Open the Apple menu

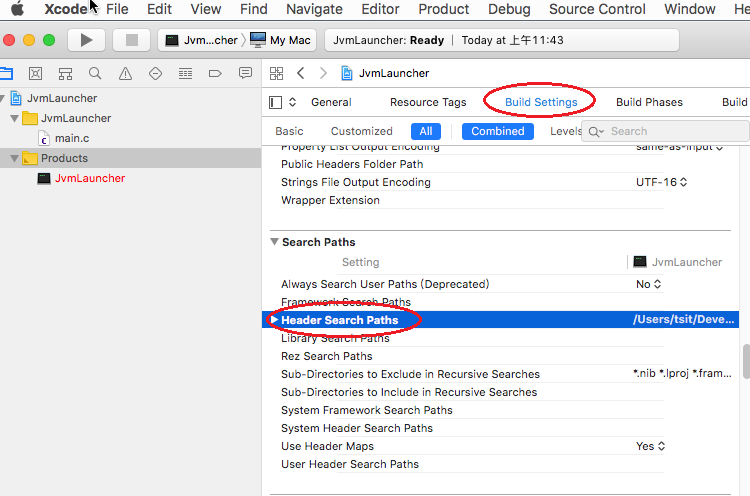coord(17,9)
